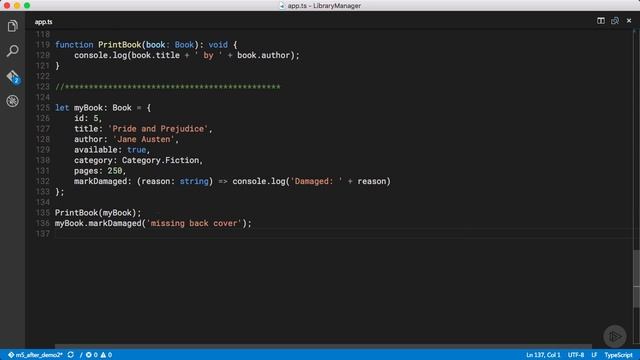Click the 'PrintBook' function name on line 119
Viewport: 640px width, 360px height.
120,44
